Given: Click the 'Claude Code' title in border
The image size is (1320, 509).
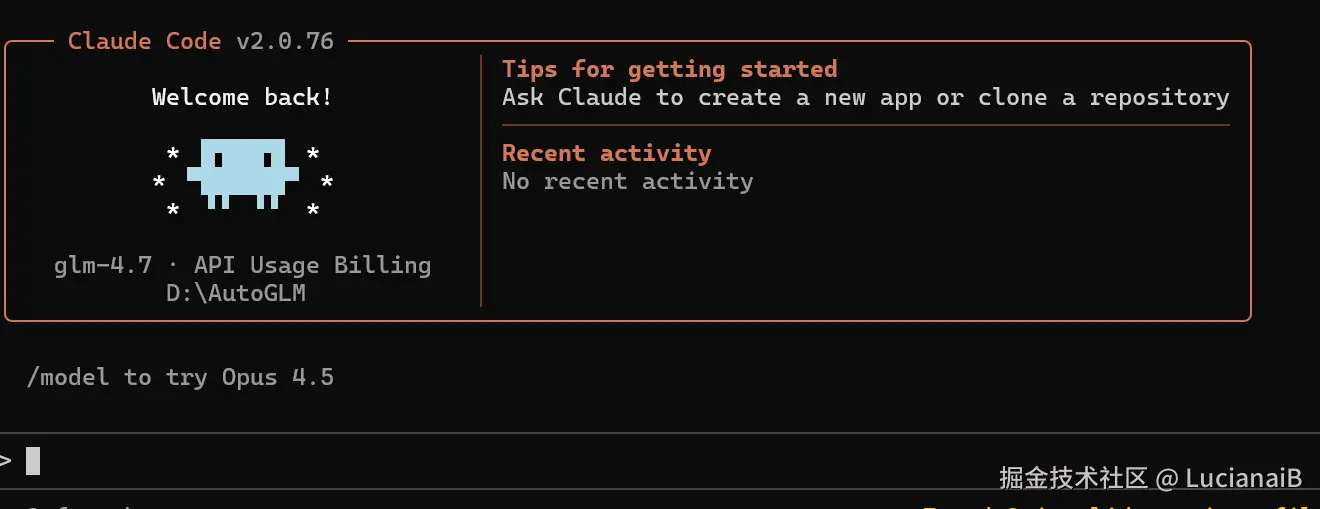Looking at the screenshot, I should (144, 41).
